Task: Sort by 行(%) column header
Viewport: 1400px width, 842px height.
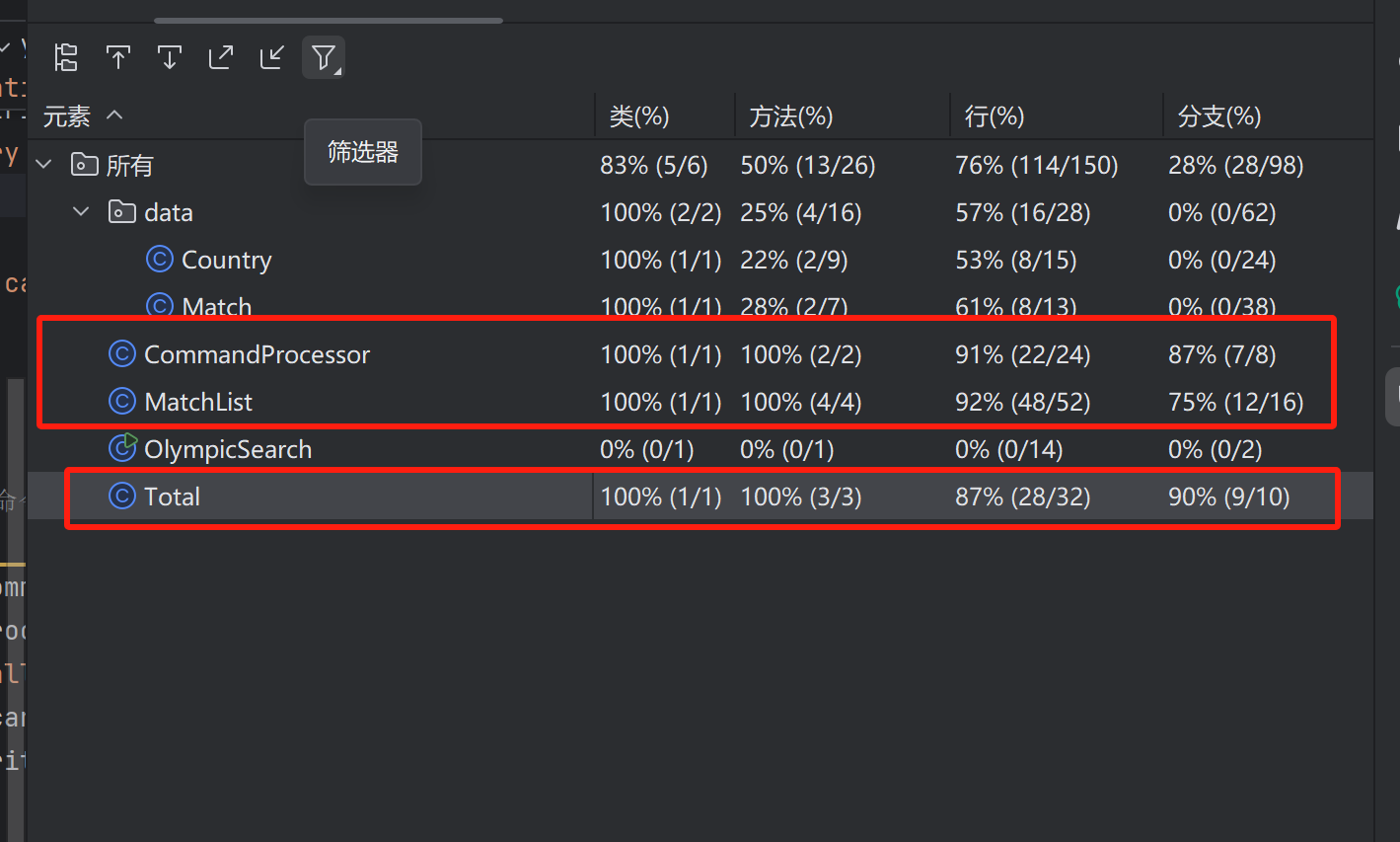Action: pos(995,116)
